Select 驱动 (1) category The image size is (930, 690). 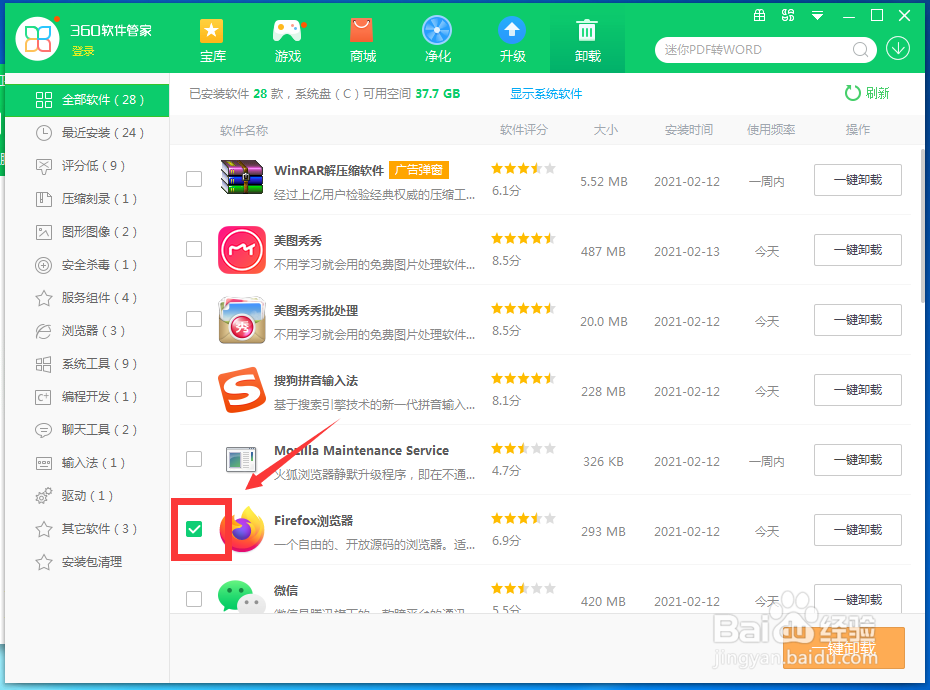tap(87, 495)
